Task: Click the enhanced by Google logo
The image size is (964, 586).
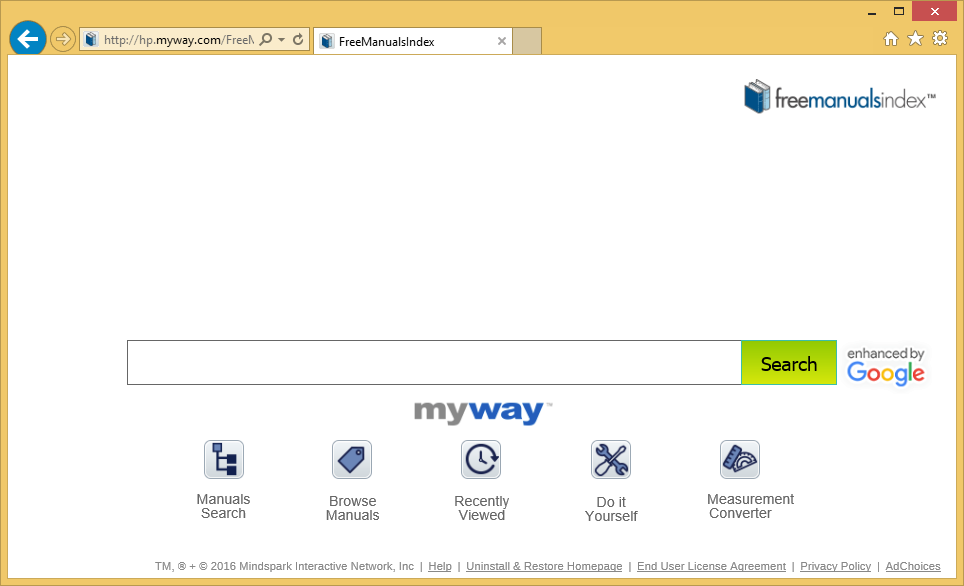Action: tap(885, 366)
